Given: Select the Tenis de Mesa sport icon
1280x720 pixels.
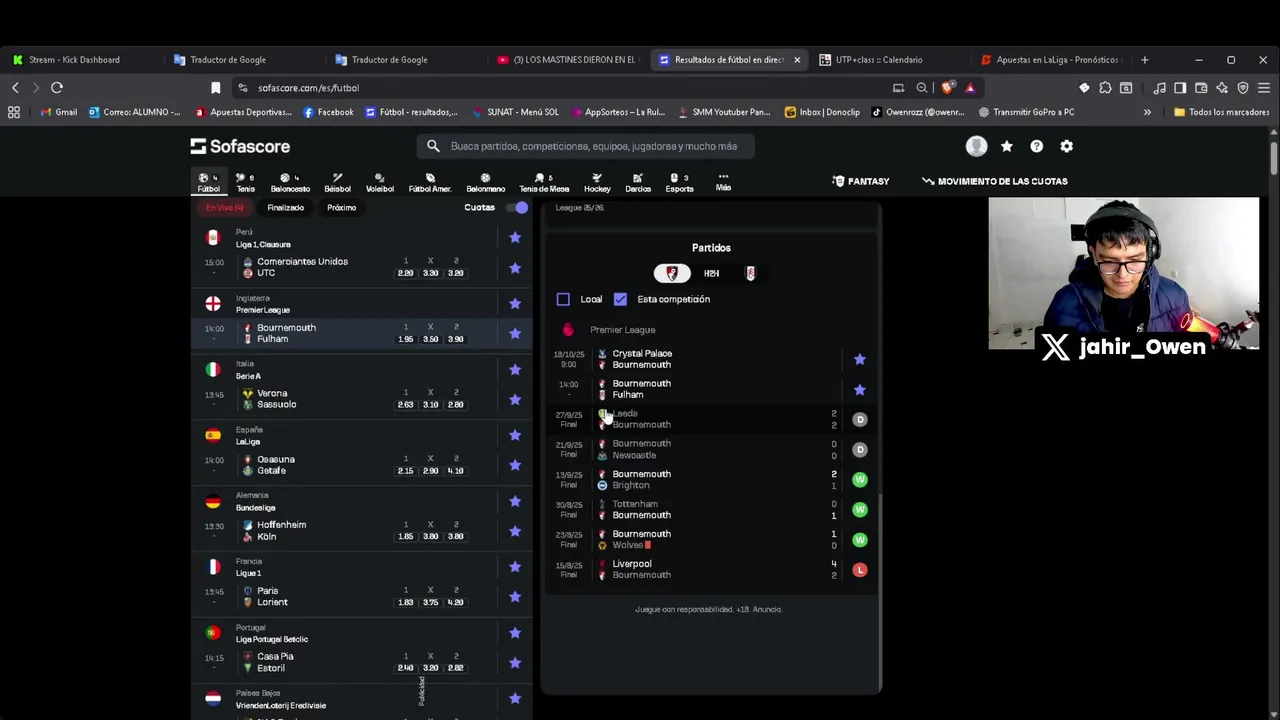Looking at the screenshot, I should pos(544,182).
